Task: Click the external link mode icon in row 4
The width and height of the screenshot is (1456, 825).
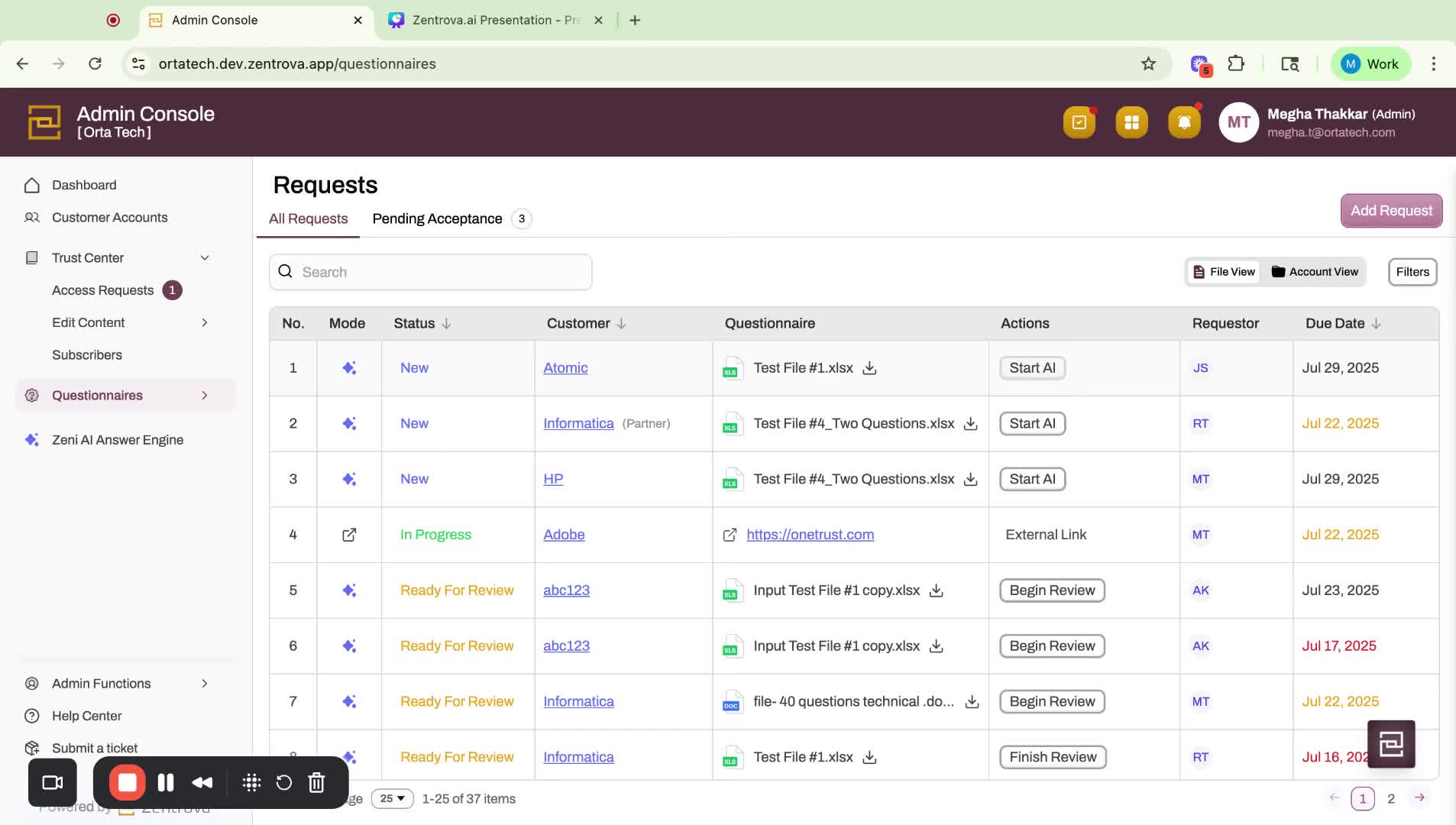Action: (x=349, y=535)
